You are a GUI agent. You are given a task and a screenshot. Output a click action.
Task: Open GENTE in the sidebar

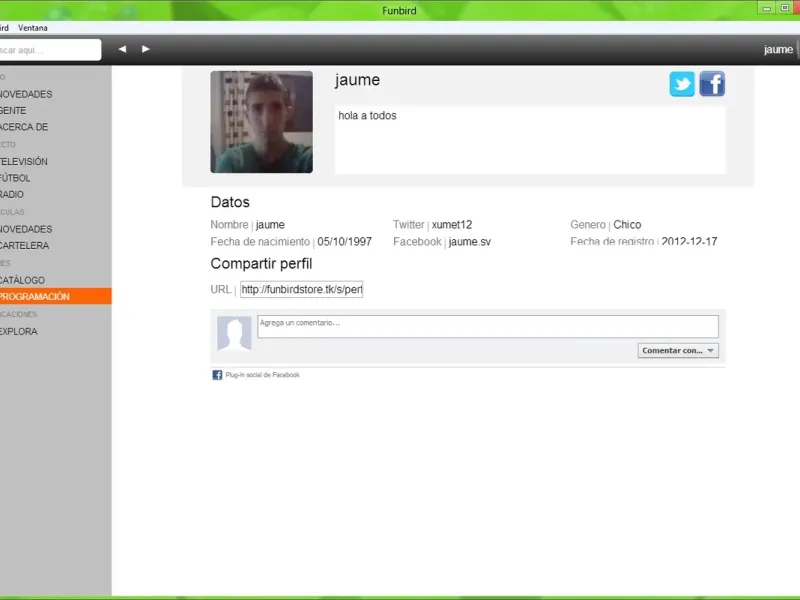click(x=13, y=111)
